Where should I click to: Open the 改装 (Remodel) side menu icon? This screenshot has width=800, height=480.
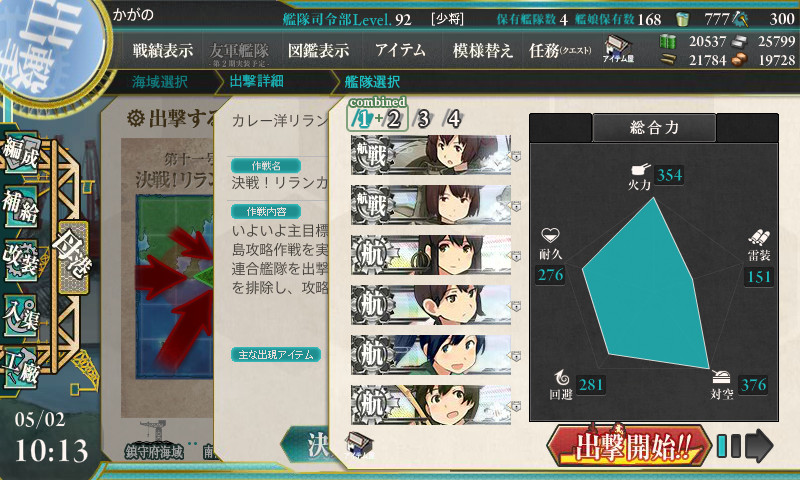tap(21, 260)
